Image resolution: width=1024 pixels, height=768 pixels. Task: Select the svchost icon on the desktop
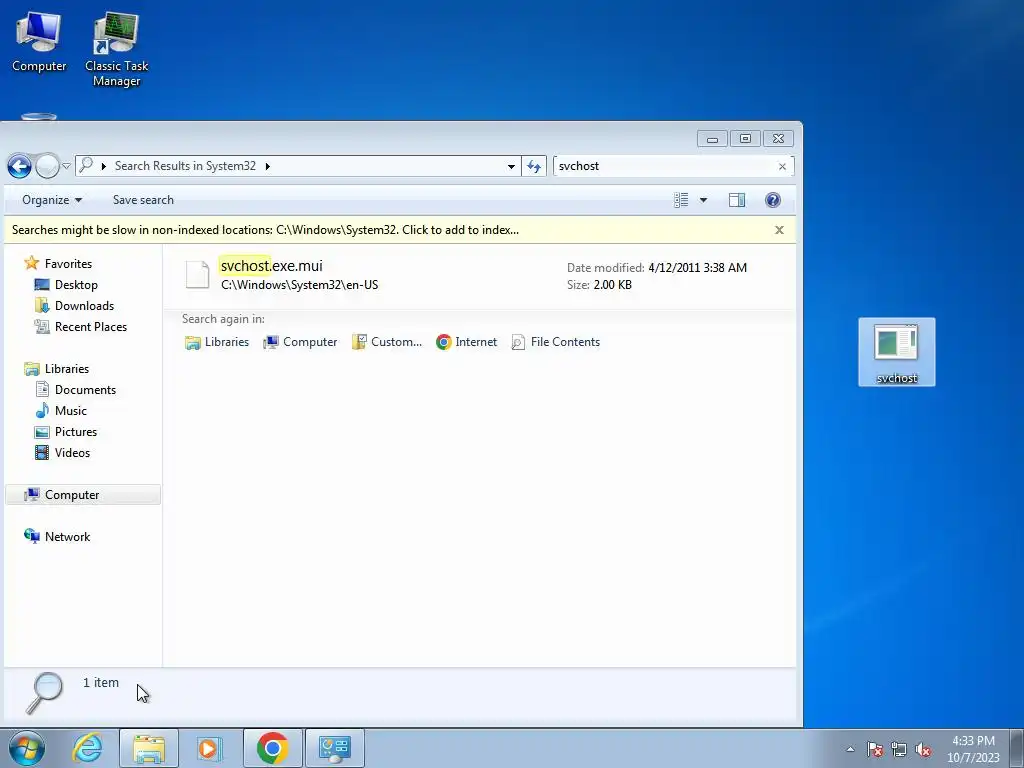tap(897, 352)
